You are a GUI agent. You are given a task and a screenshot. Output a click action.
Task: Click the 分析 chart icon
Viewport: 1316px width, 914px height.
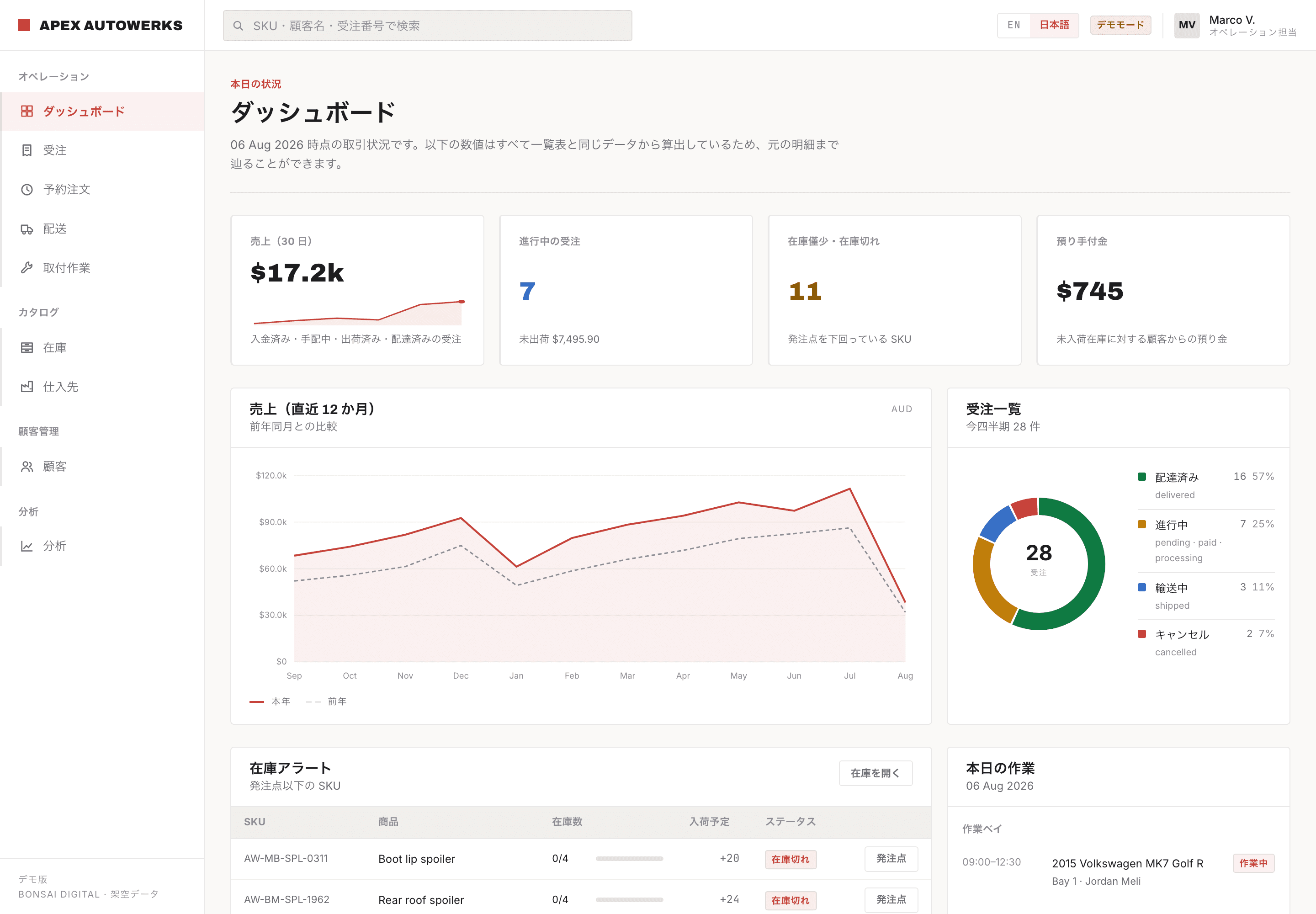pos(27,546)
